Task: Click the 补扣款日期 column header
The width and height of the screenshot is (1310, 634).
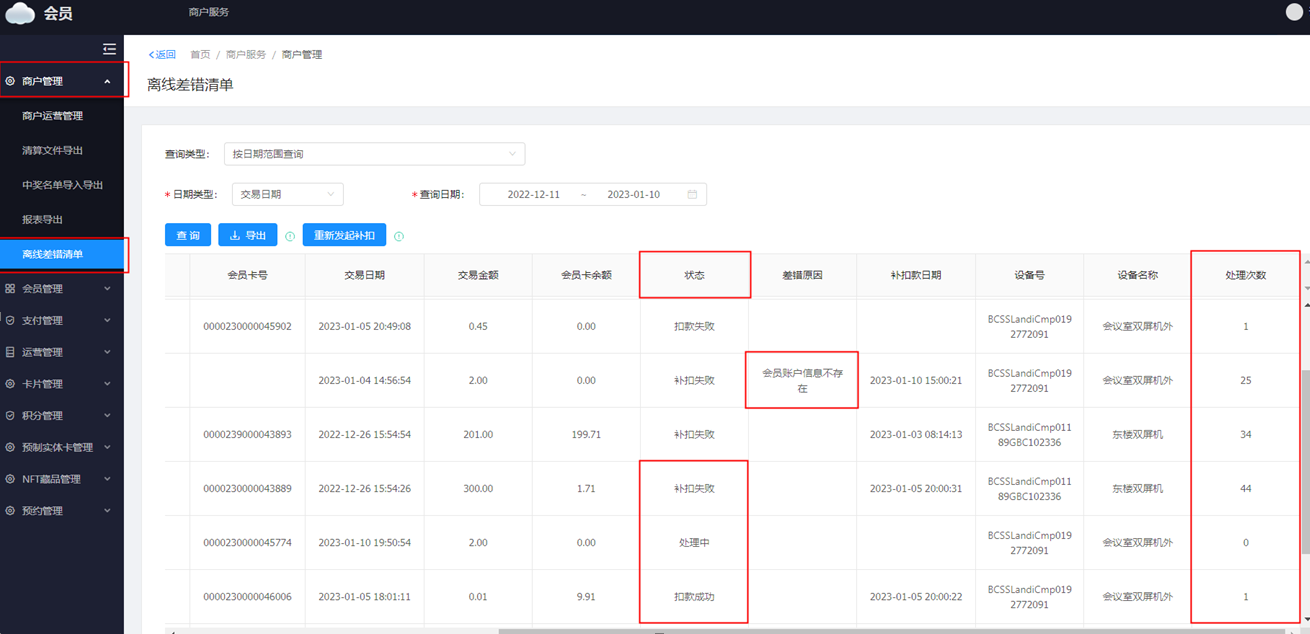Action: 915,275
